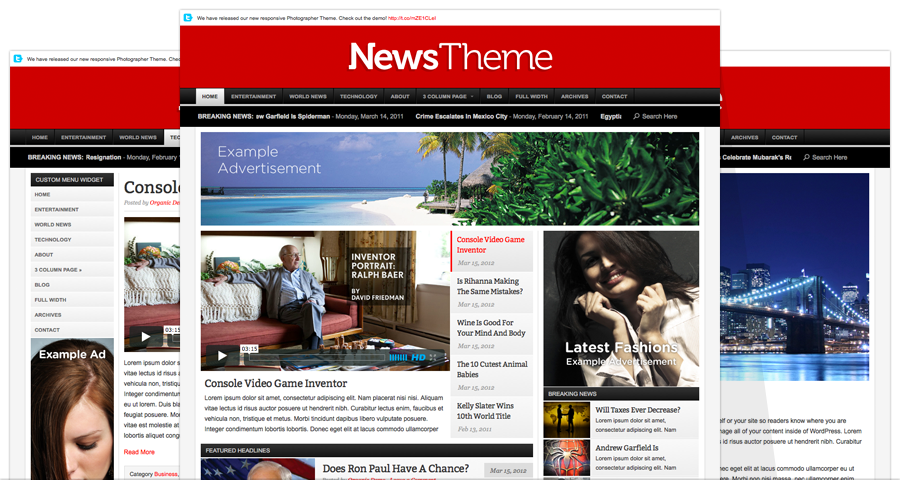Click Entertainment in Custom Menu Widget
This screenshot has height=480, width=900.
(x=72, y=209)
